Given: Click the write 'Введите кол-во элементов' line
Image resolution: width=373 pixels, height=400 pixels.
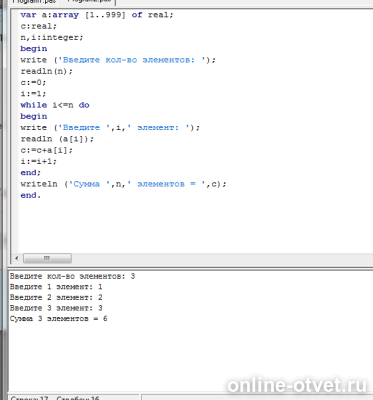Looking at the screenshot, I should [x=118, y=60].
